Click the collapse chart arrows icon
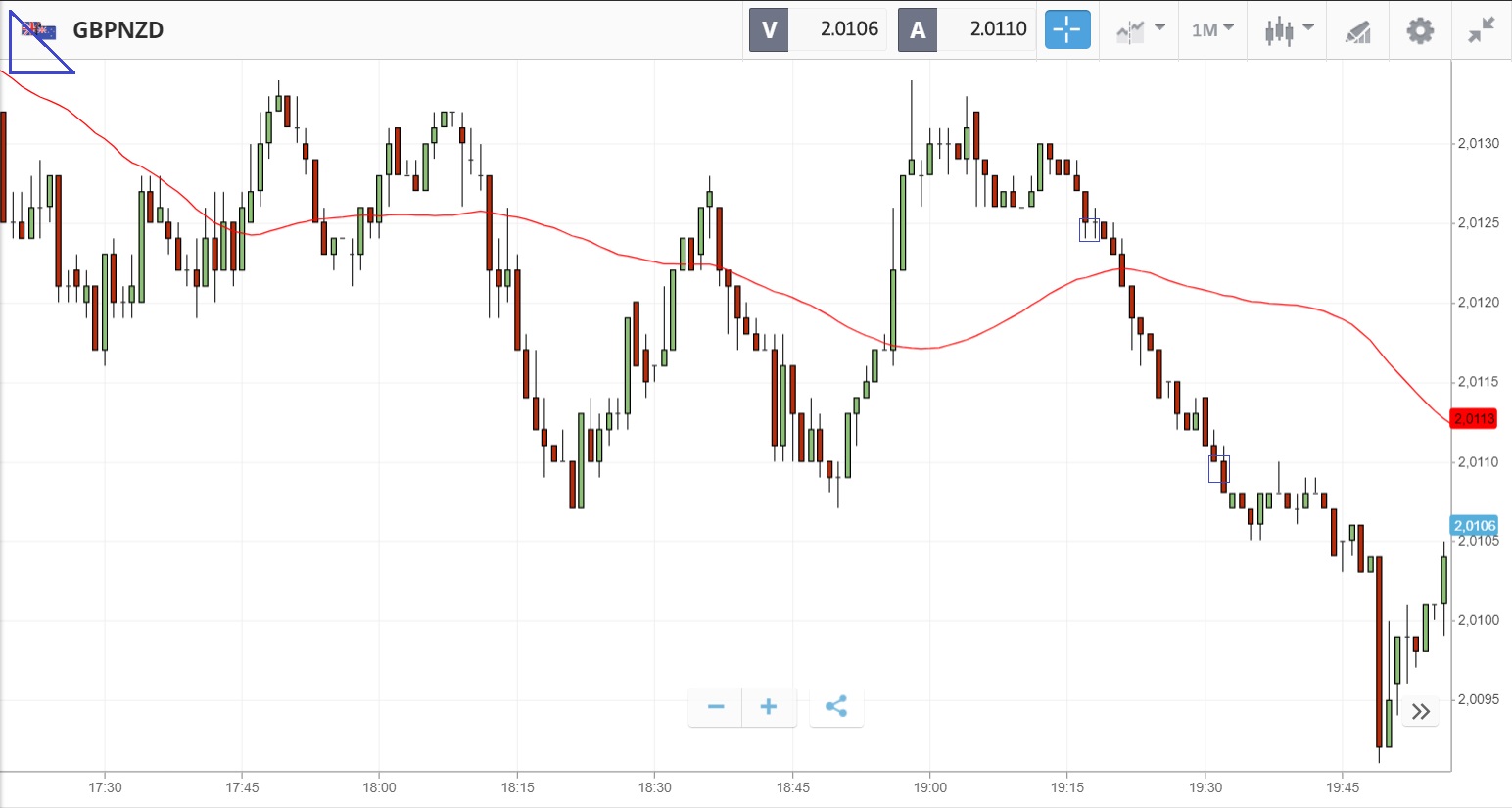Image resolution: width=1512 pixels, height=808 pixels. coord(1481,30)
